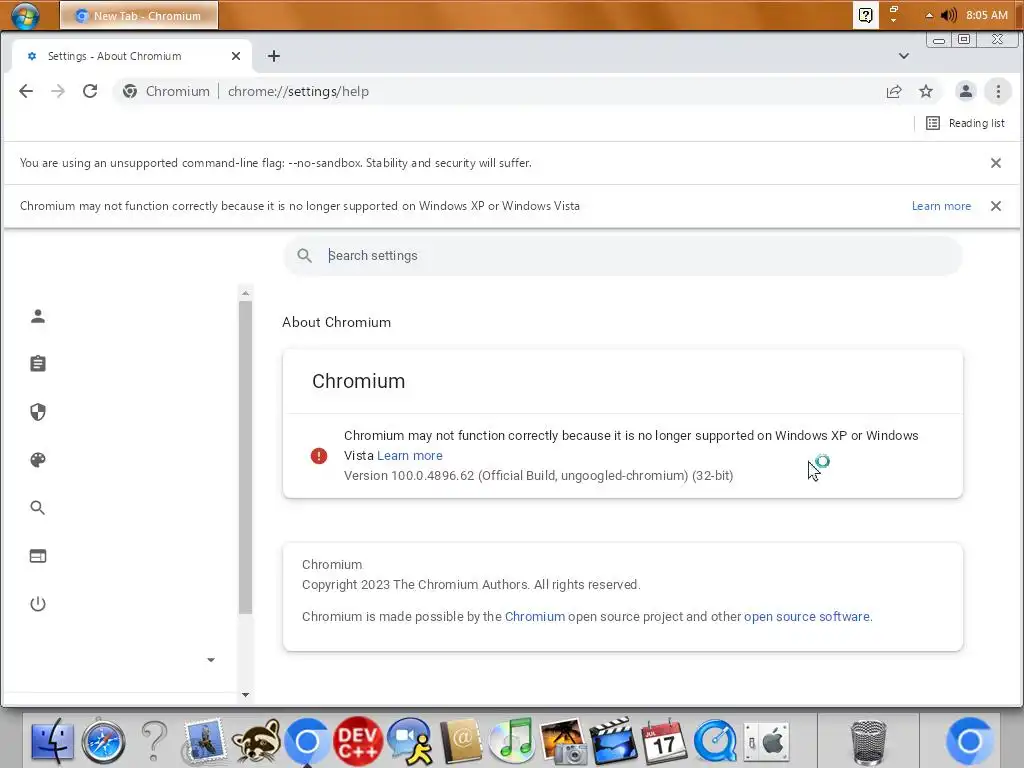Image resolution: width=1024 pixels, height=768 pixels.
Task: Click the running Chromium icon in dock
Action: [x=307, y=742]
